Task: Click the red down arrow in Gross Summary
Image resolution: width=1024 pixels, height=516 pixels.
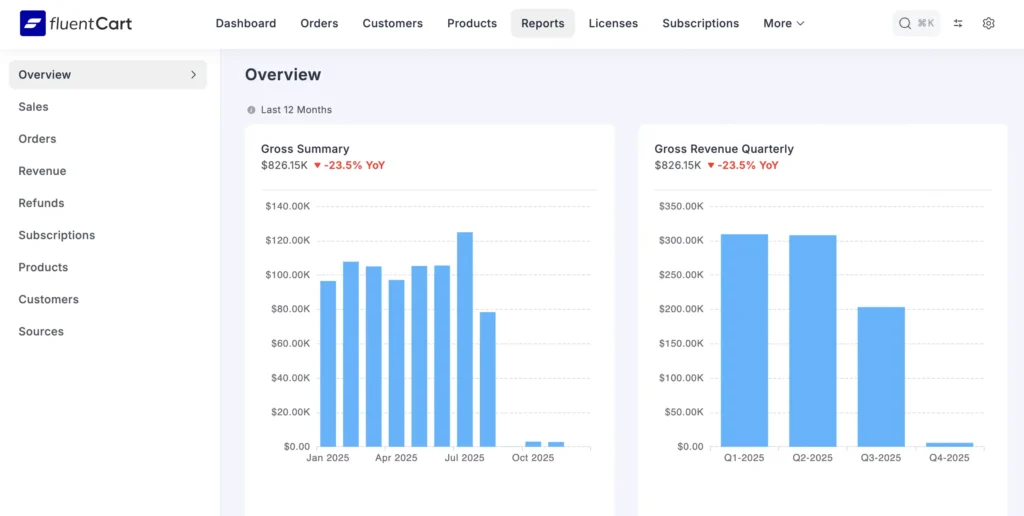Action: [x=317, y=166]
